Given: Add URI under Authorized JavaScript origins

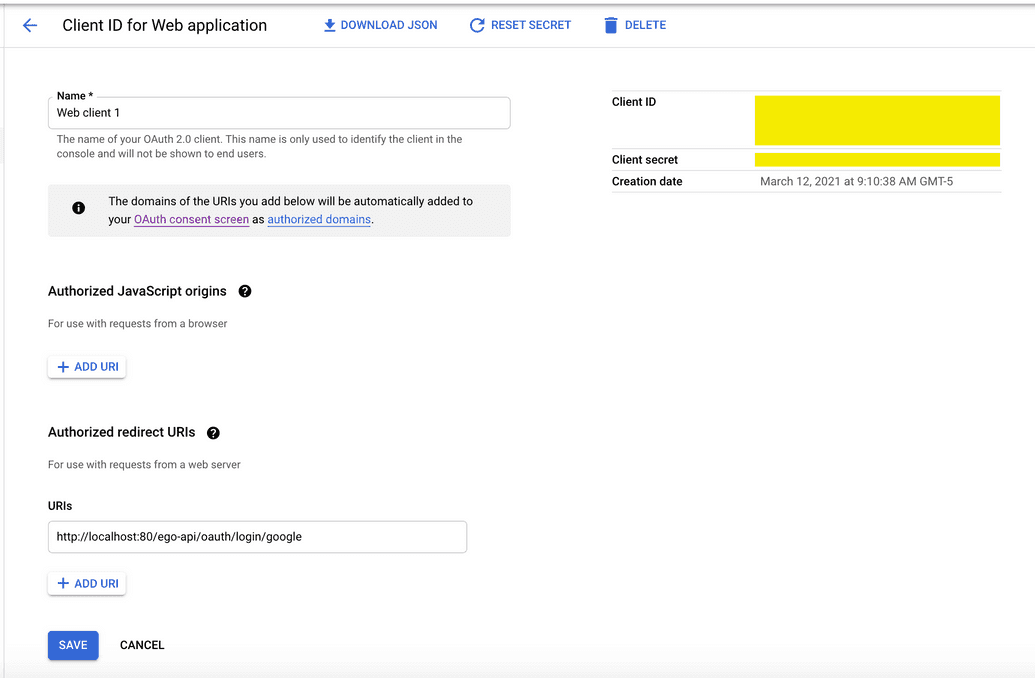Looking at the screenshot, I should (x=87, y=367).
